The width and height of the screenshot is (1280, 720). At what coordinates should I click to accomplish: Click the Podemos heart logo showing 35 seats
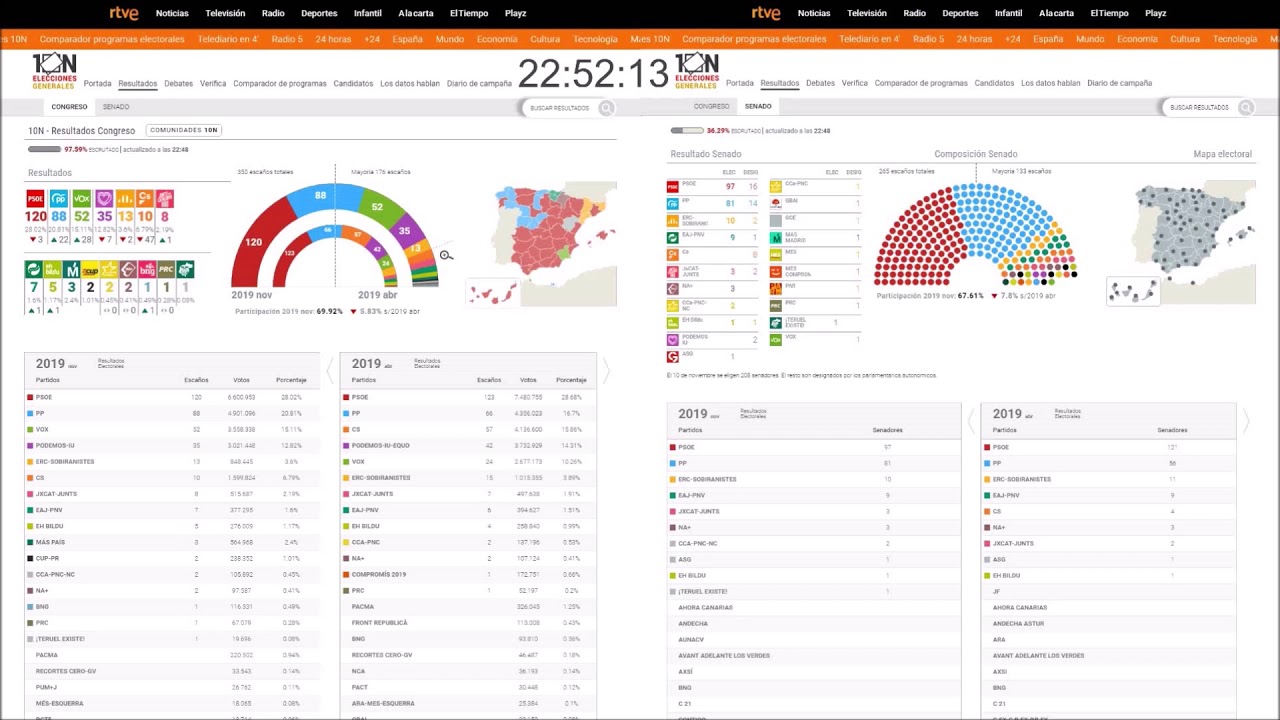coord(105,198)
